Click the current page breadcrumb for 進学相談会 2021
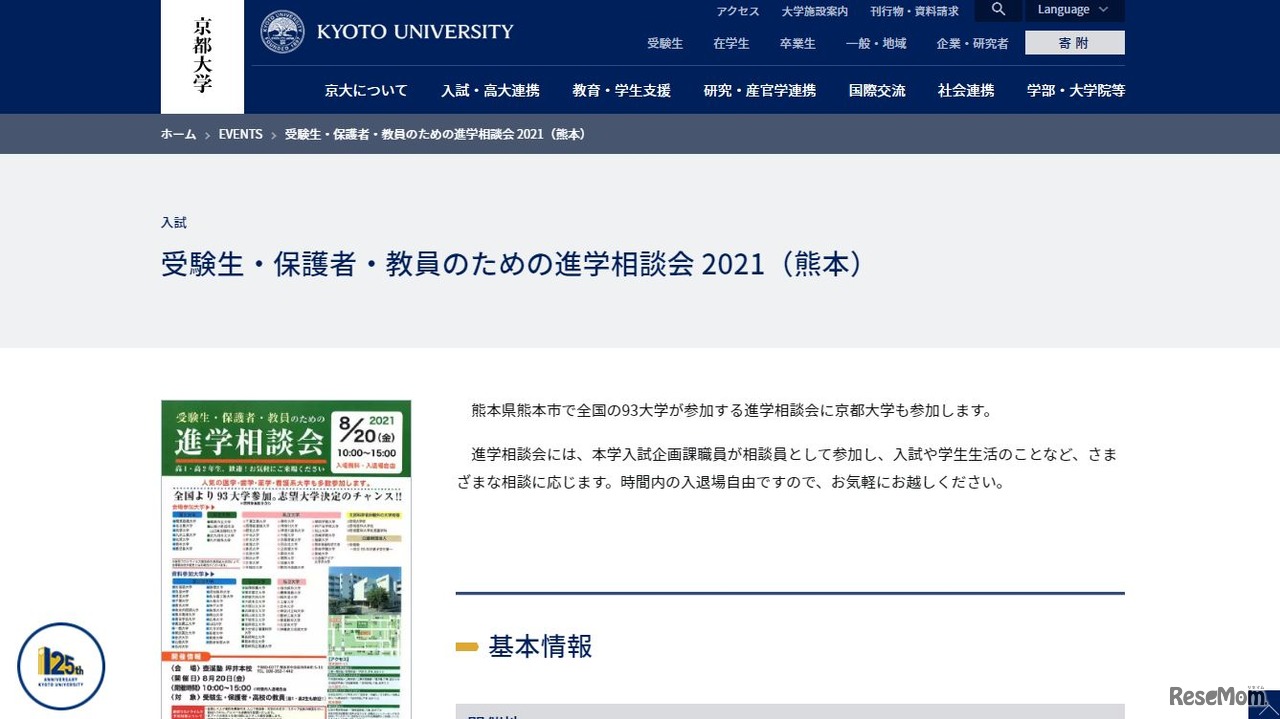Viewport: 1280px width, 719px height. point(435,134)
